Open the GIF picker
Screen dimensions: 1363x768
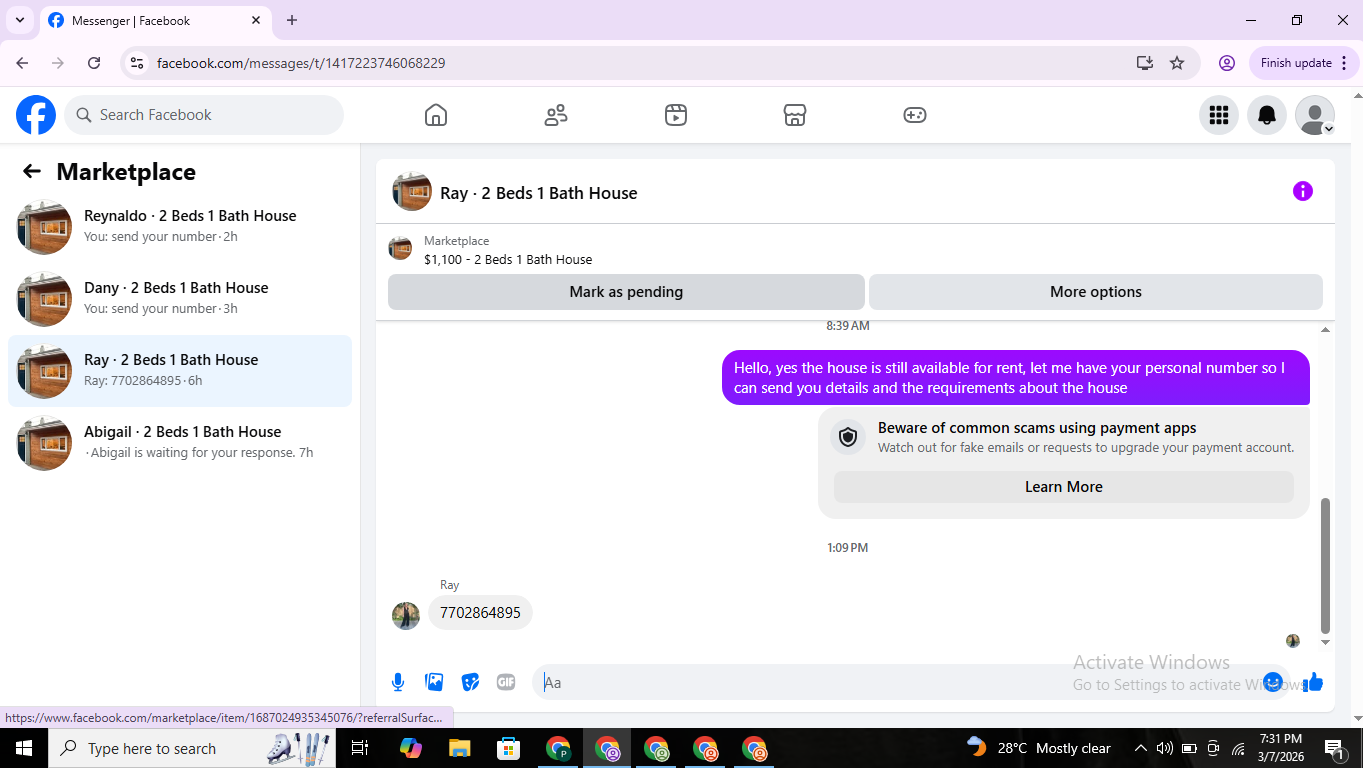point(506,682)
